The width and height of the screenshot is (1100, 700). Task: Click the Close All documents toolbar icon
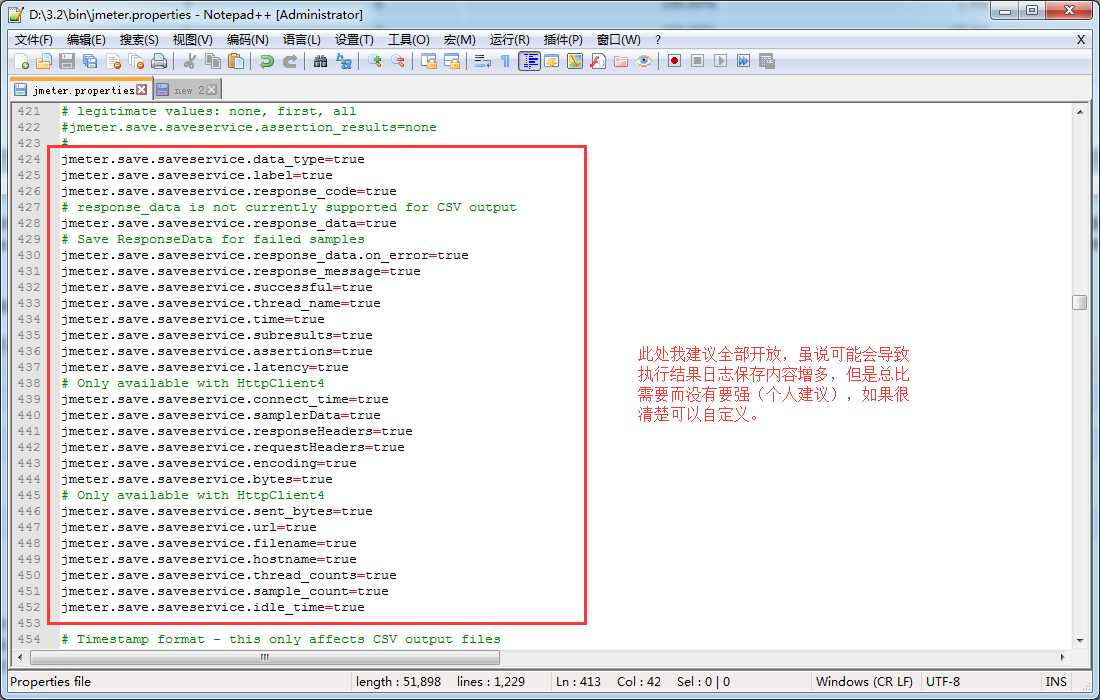coord(137,62)
